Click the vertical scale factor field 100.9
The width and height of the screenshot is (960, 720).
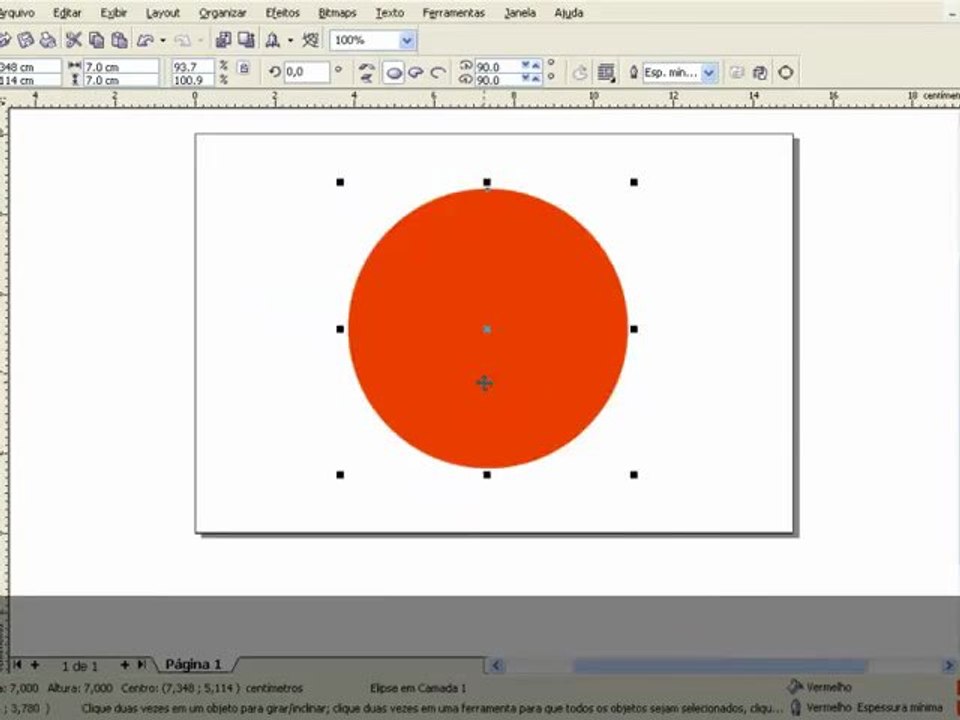click(193, 80)
